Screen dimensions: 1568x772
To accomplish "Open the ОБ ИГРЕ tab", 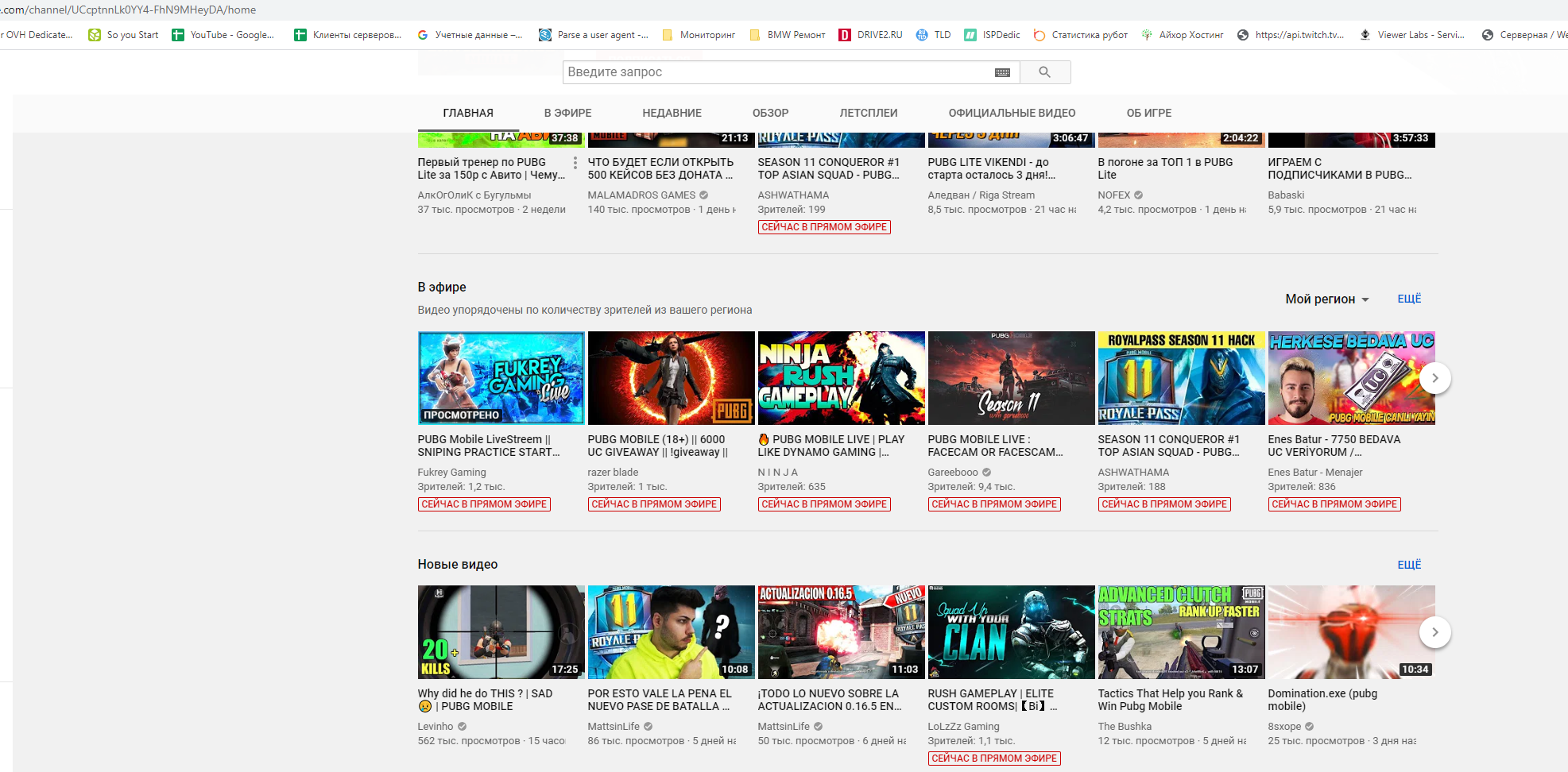I will tap(1148, 113).
